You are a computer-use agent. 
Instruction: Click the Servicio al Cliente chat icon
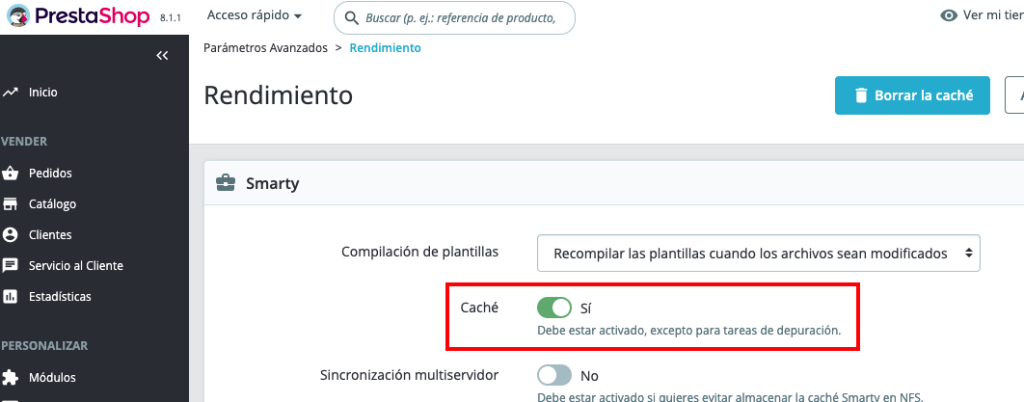pyautogui.click(x=11, y=266)
